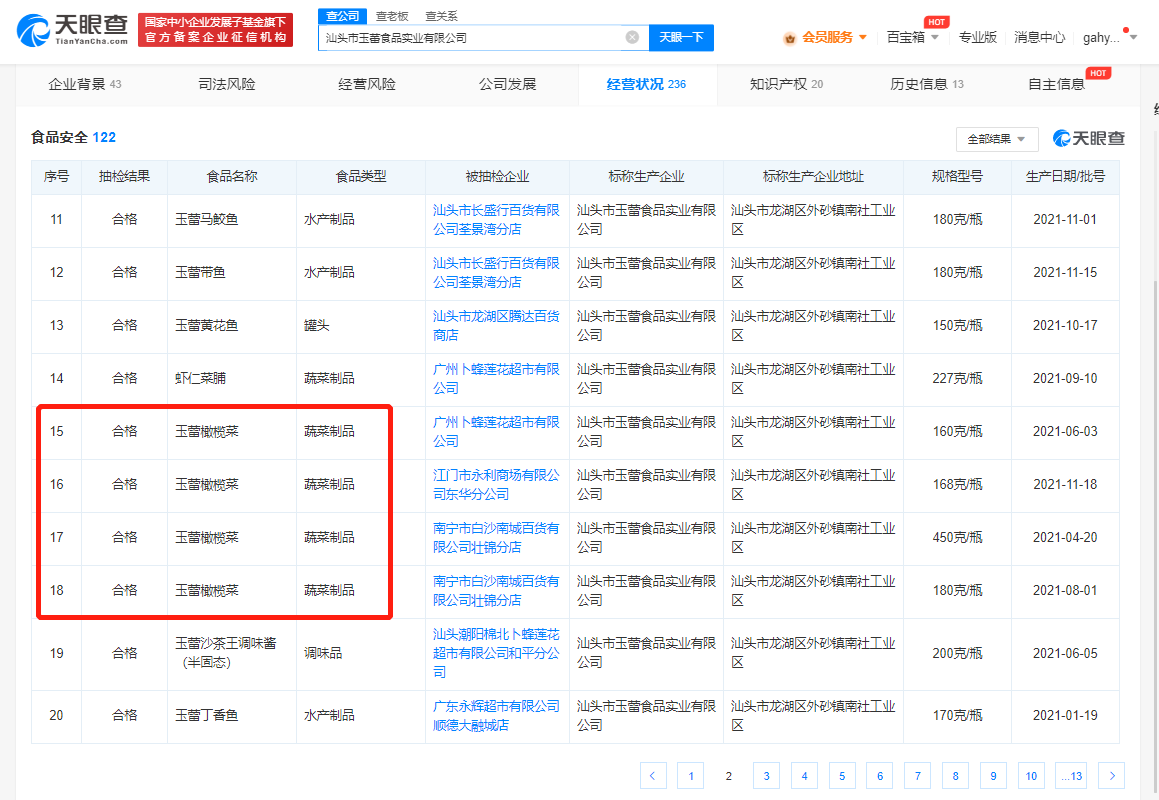The height and width of the screenshot is (800, 1159).
Task: Go to page 8
Action: click(955, 776)
